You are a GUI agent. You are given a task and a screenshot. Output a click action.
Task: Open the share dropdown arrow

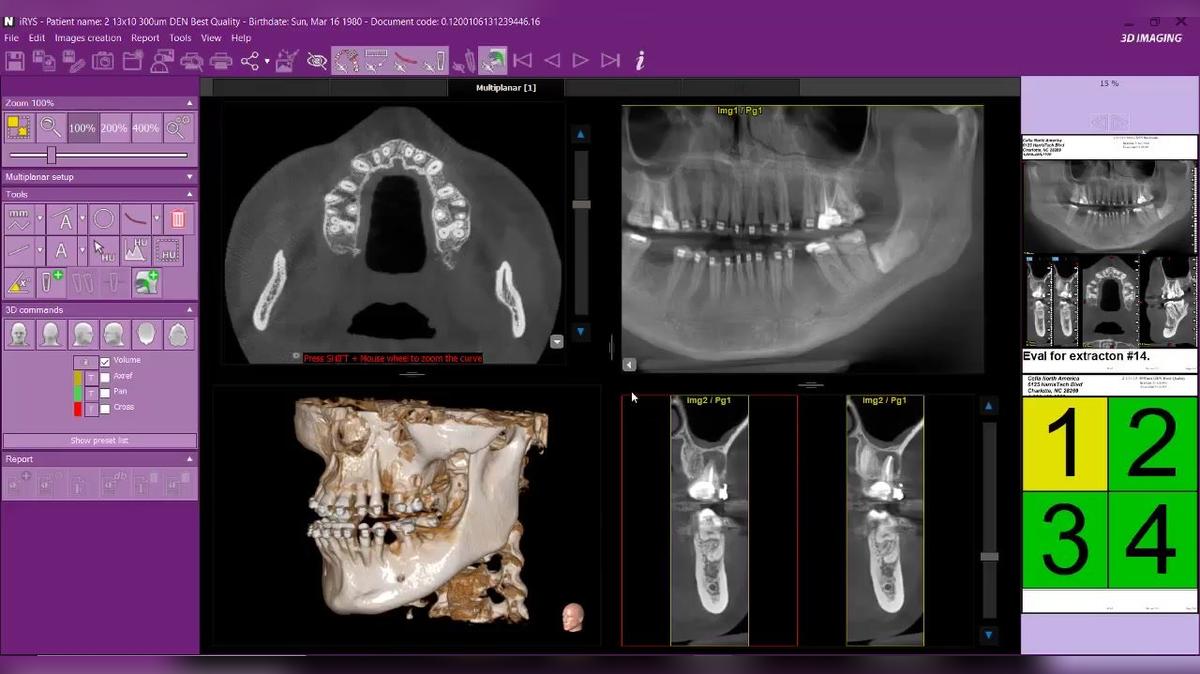267,62
